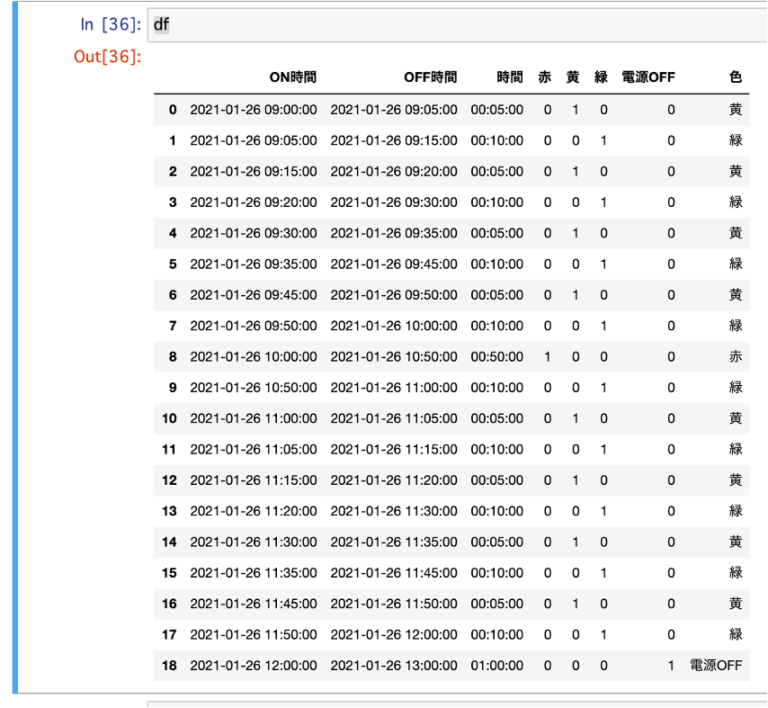
Task: Click the 01:00:00 duration cell
Action: tap(497, 665)
